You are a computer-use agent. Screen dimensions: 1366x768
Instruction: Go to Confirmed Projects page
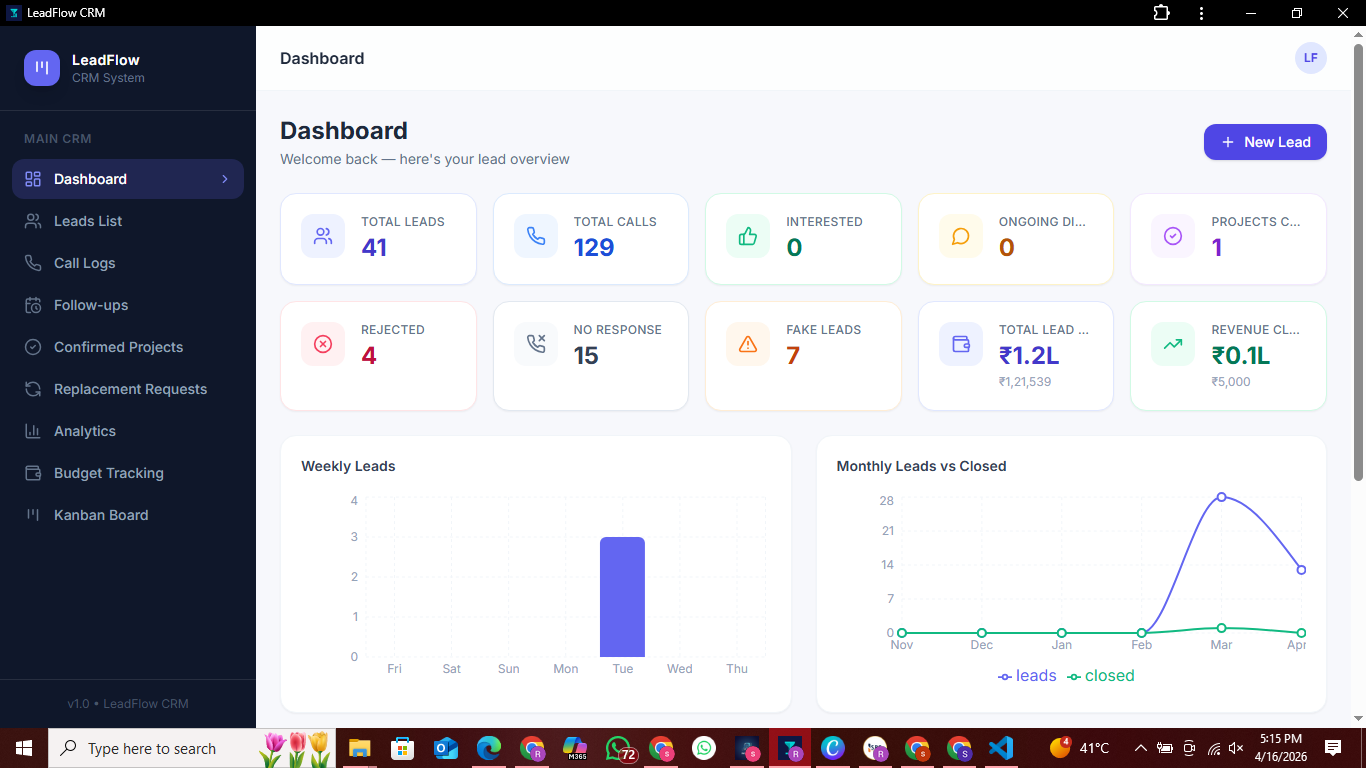pyautogui.click(x=118, y=347)
